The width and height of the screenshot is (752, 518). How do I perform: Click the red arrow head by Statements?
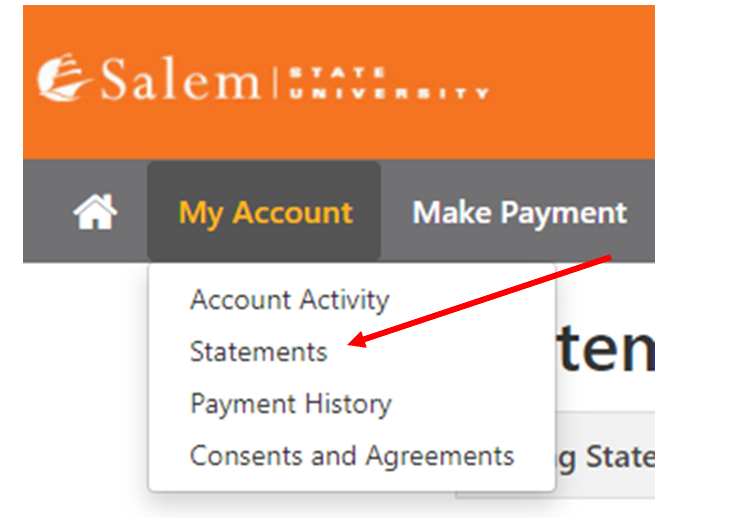[357, 340]
